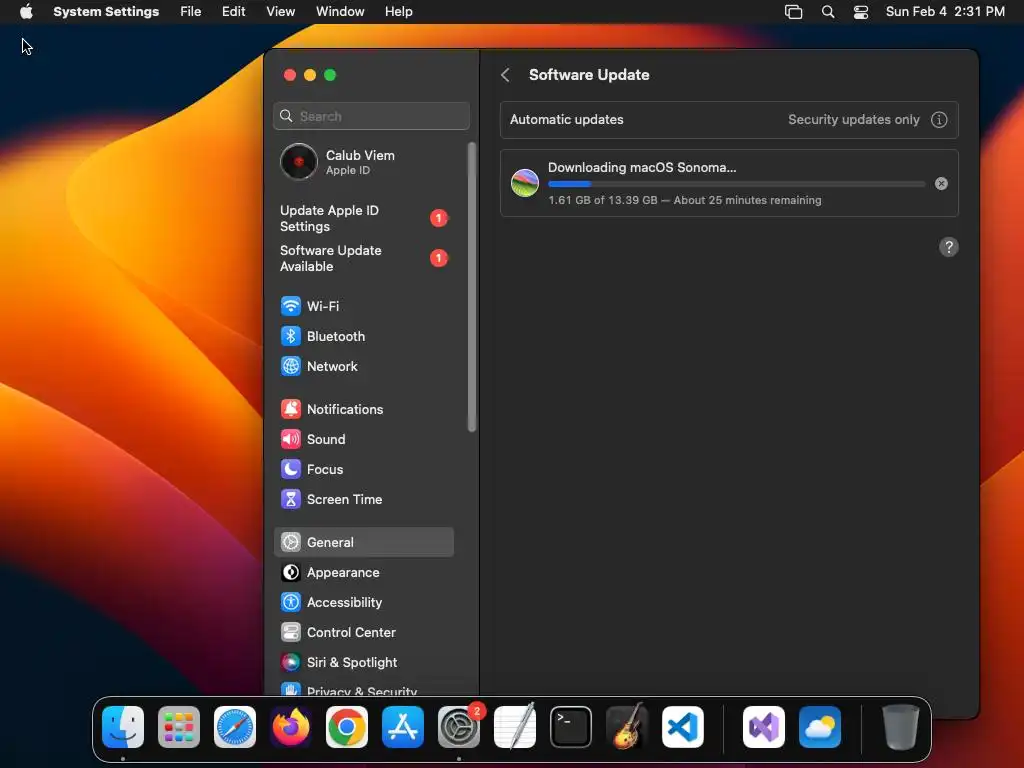Open the Notifications pane
The image size is (1024, 768).
(x=363, y=409)
